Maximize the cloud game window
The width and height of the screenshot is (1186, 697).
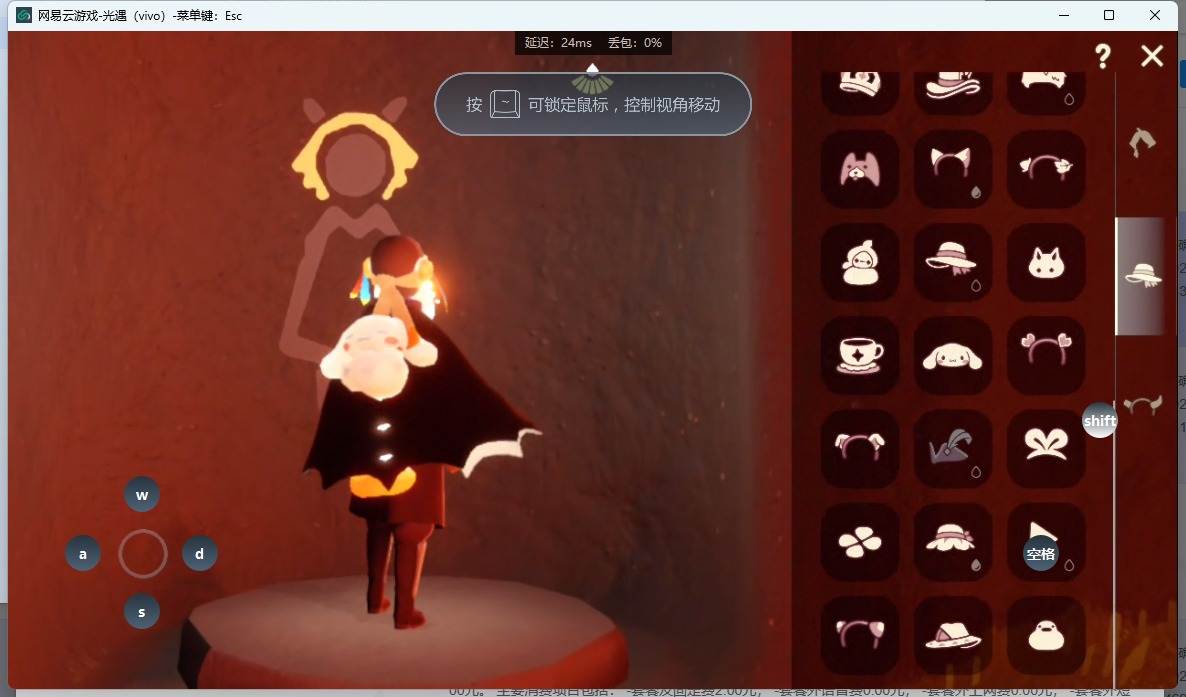(x=1109, y=15)
